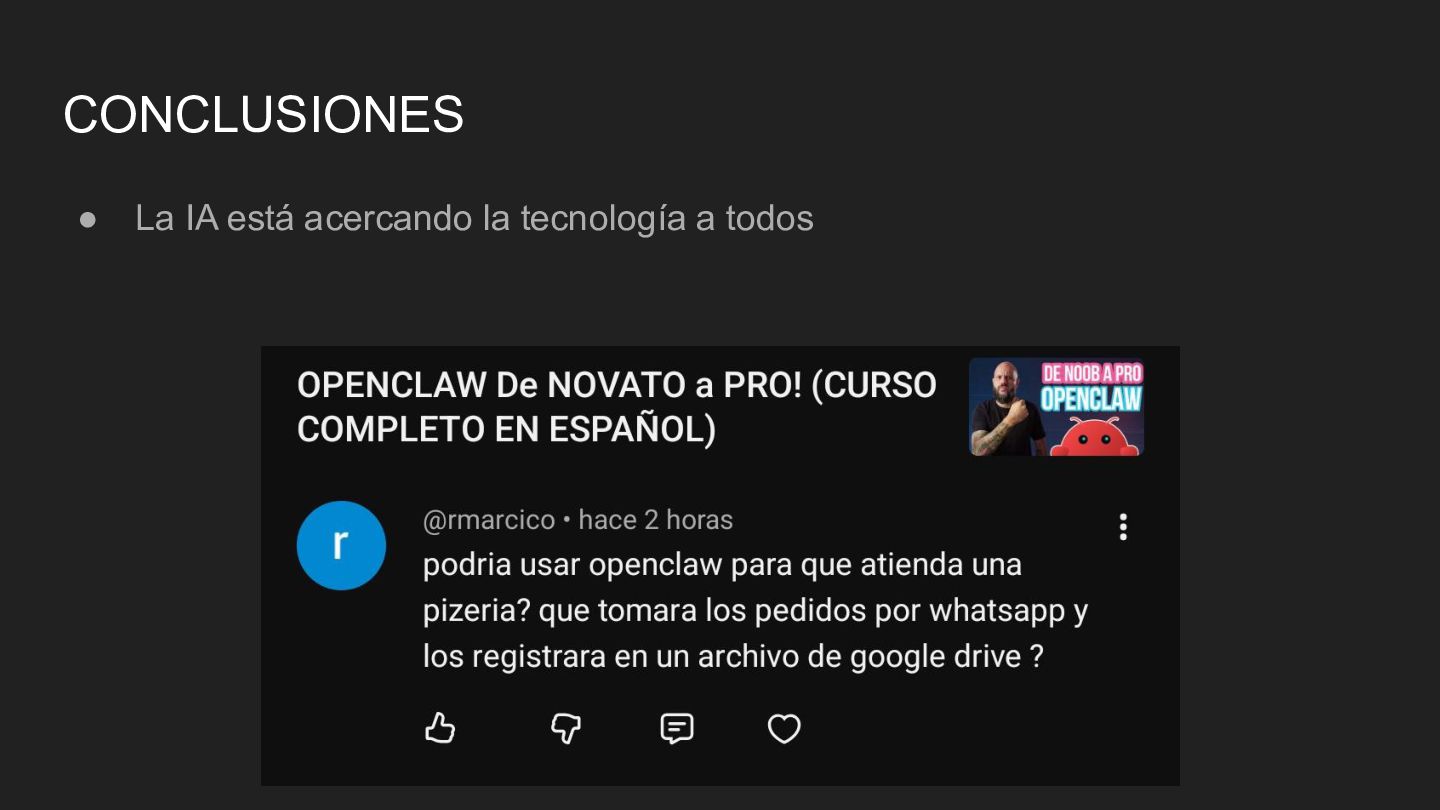Click the comment line mentioning "pedidos por whatsapp"
Image resolution: width=1440 pixels, height=810 pixels.
755,610
